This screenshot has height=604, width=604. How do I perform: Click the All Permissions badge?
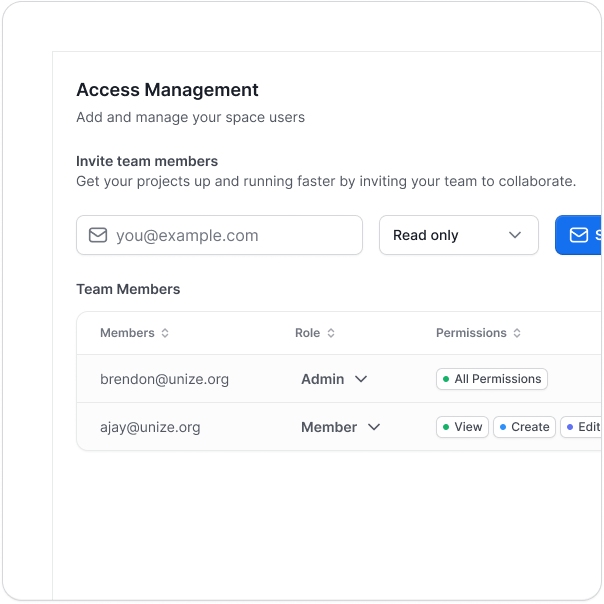coord(492,379)
